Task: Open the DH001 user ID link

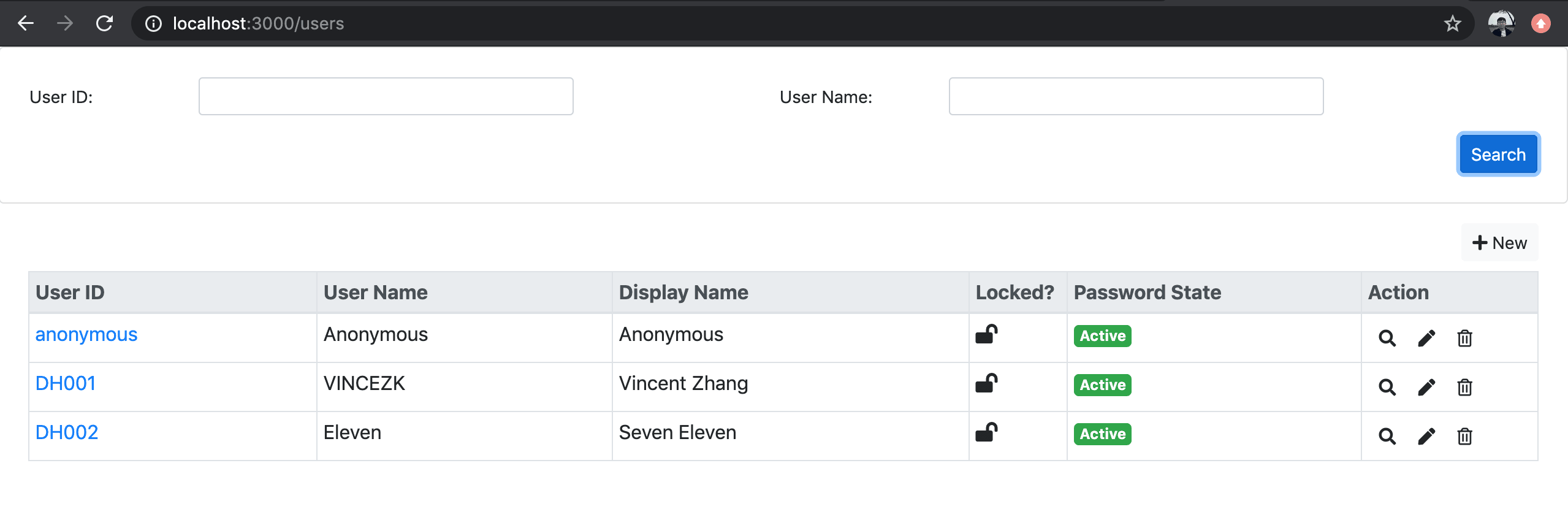Action: point(66,384)
